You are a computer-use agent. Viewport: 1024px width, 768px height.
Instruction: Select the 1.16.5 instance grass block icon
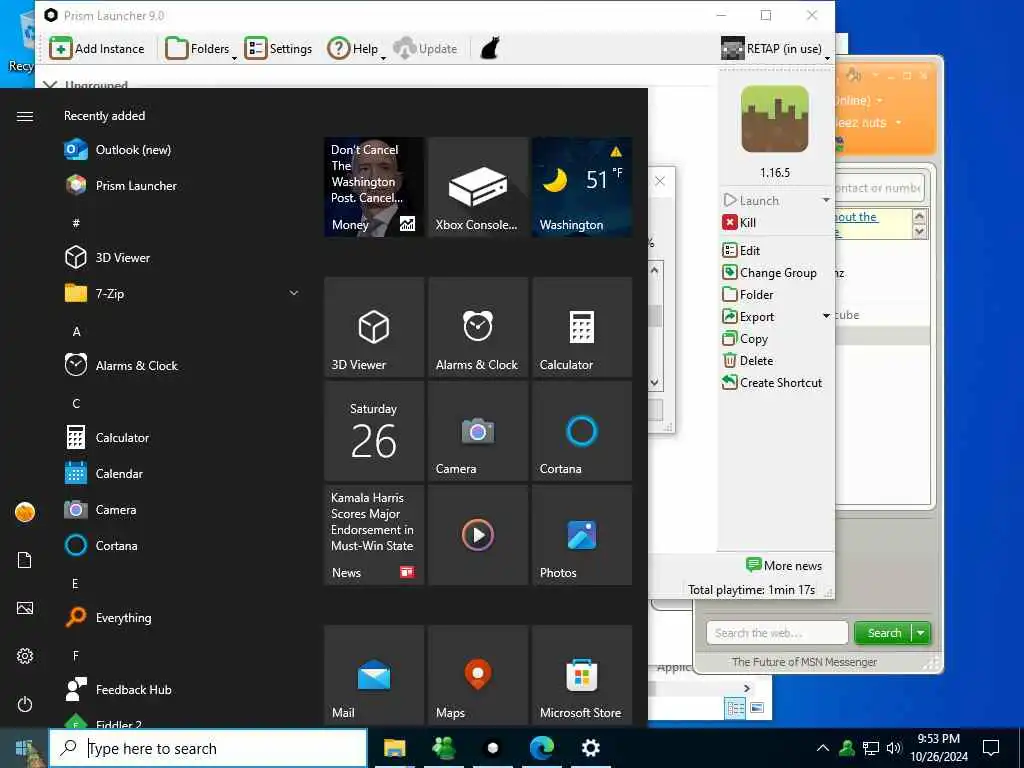coord(775,119)
